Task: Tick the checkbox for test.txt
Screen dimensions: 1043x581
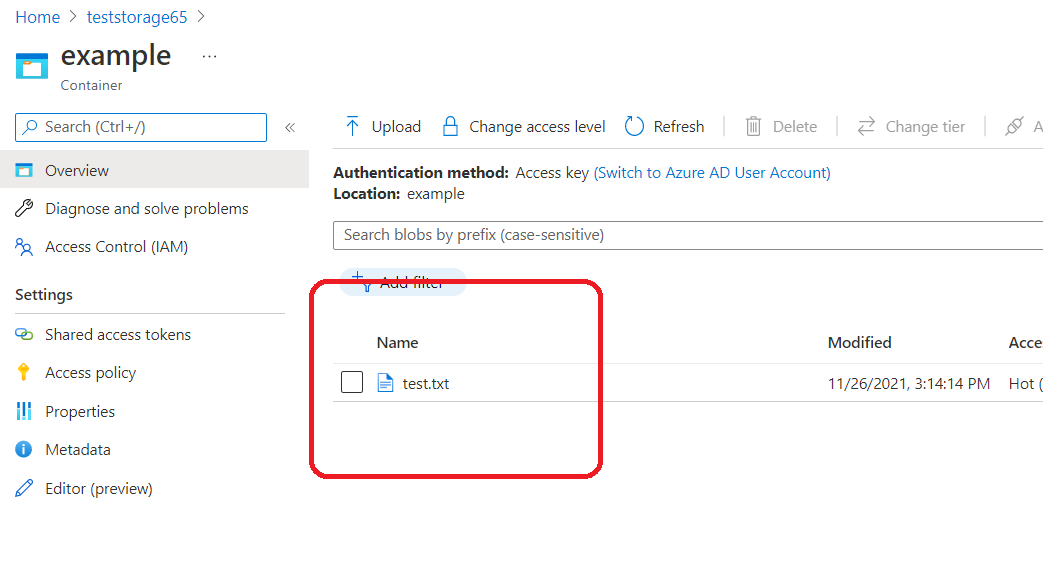Action: [x=352, y=382]
